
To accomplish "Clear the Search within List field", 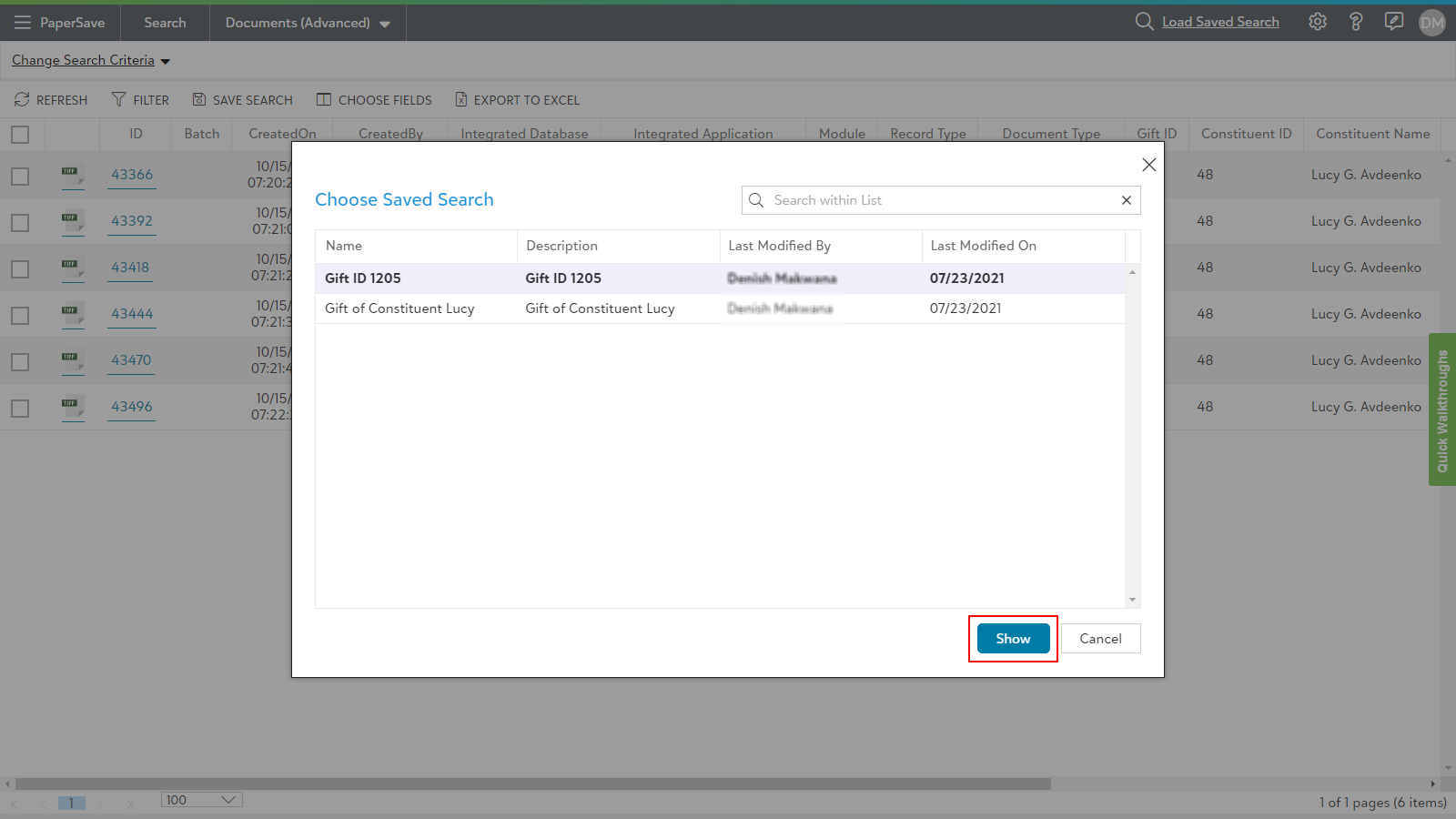I will click(x=1127, y=200).
